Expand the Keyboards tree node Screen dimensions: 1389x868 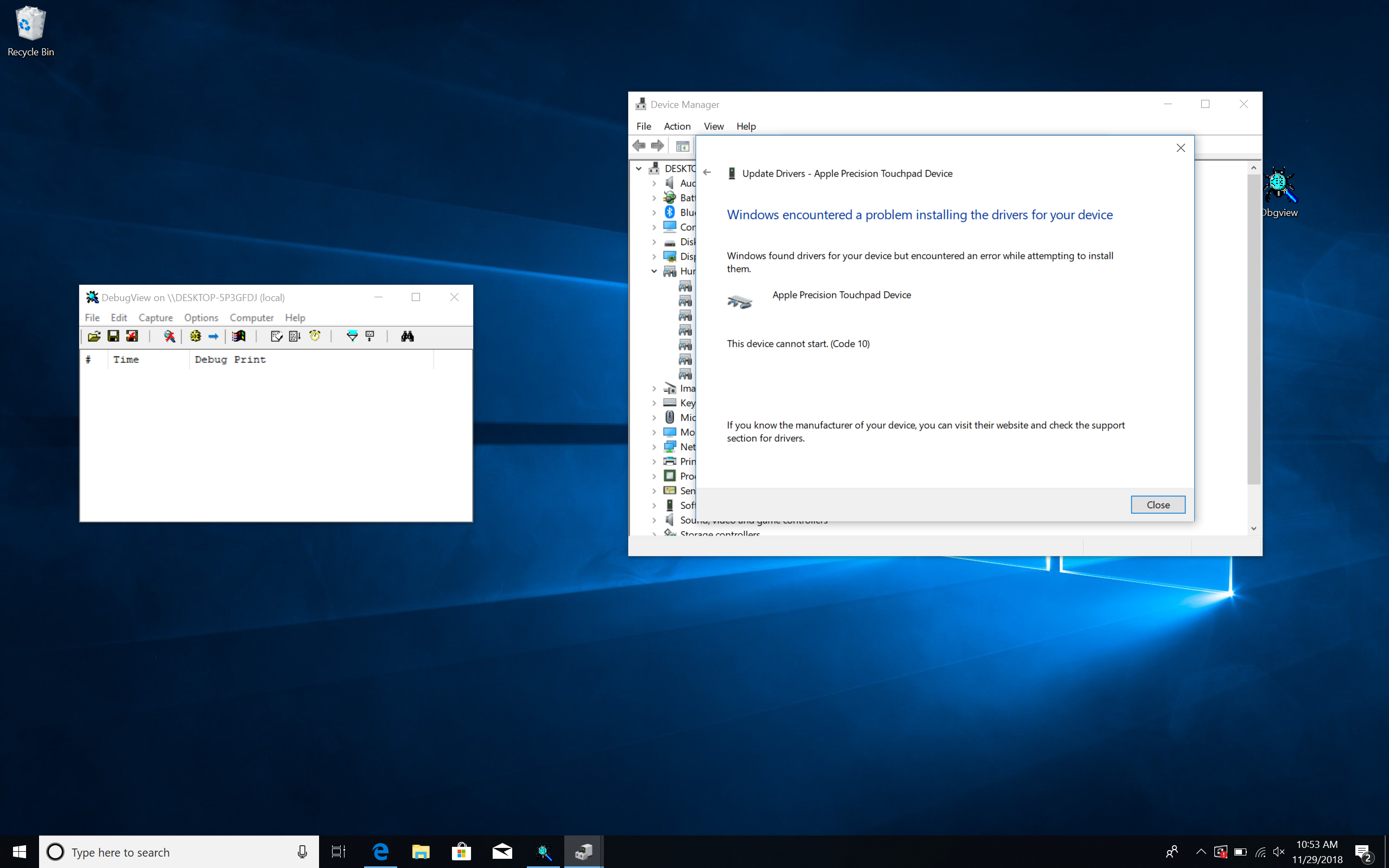(654, 403)
